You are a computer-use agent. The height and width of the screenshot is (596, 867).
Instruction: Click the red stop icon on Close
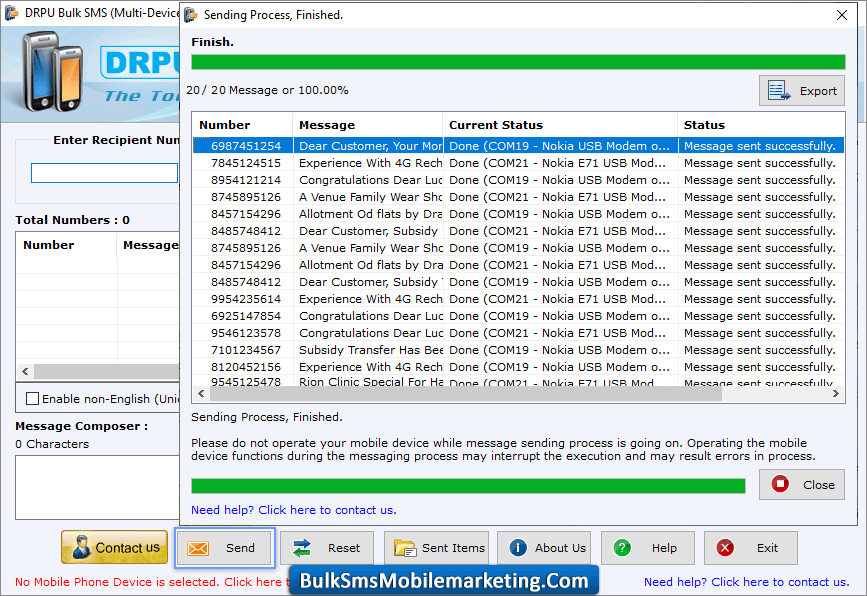click(780, 484)
